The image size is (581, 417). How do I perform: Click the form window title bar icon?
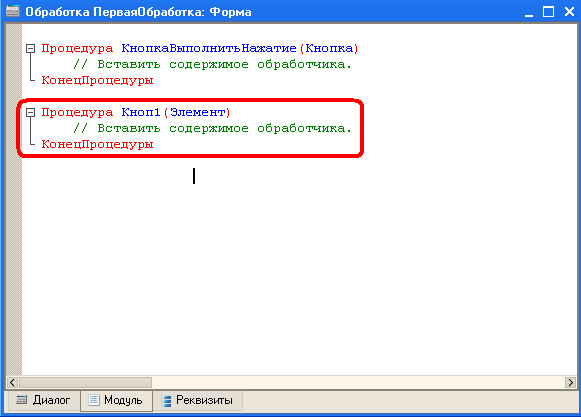[x=13, y=11]
